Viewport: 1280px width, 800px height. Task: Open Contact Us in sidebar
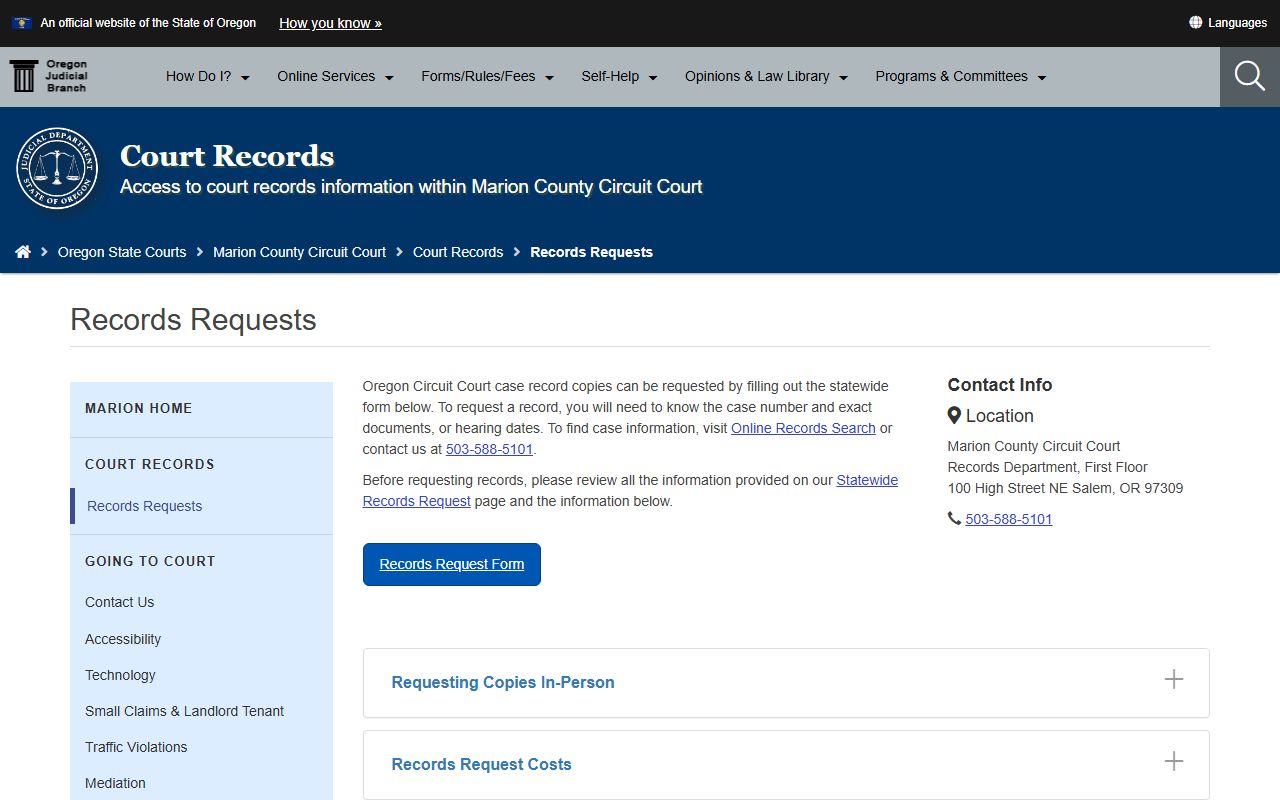(x=119, y=602)
